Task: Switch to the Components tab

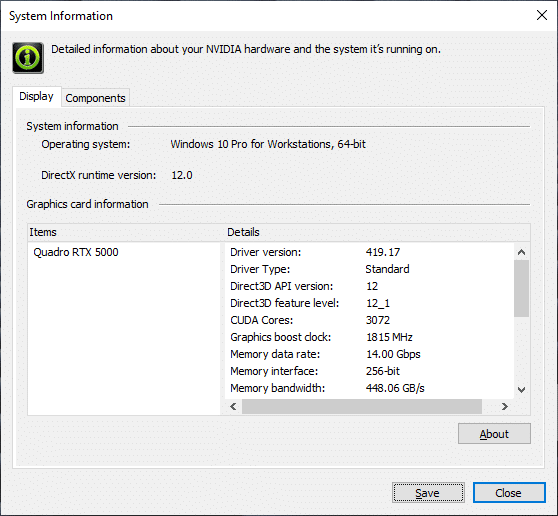Action: click(95, 98)
